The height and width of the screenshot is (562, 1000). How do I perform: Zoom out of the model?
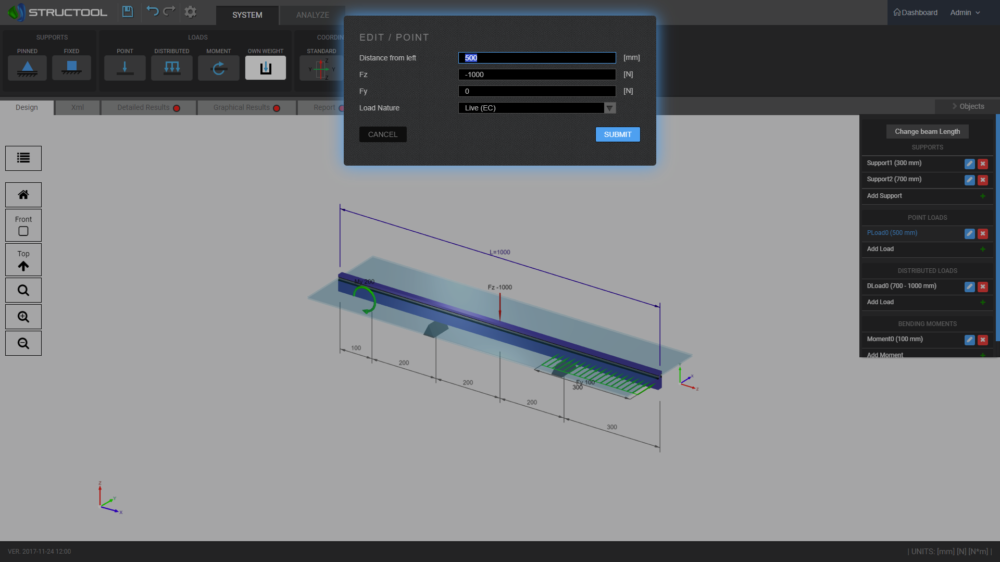click(24, 343)
